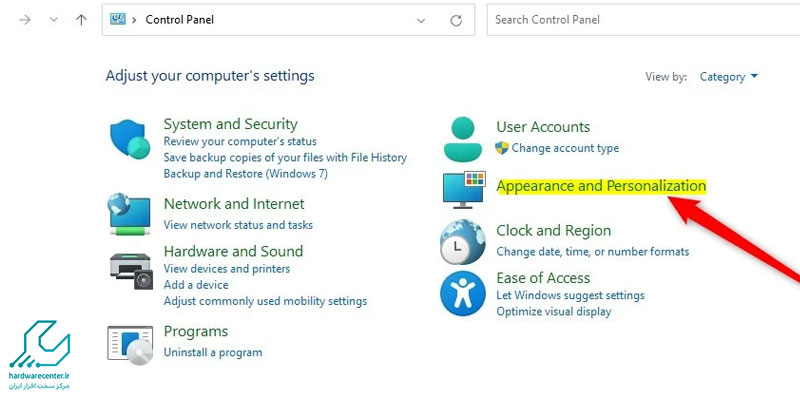Open the View by Category dropdown
Screen dimensions: 800x400
729,77
